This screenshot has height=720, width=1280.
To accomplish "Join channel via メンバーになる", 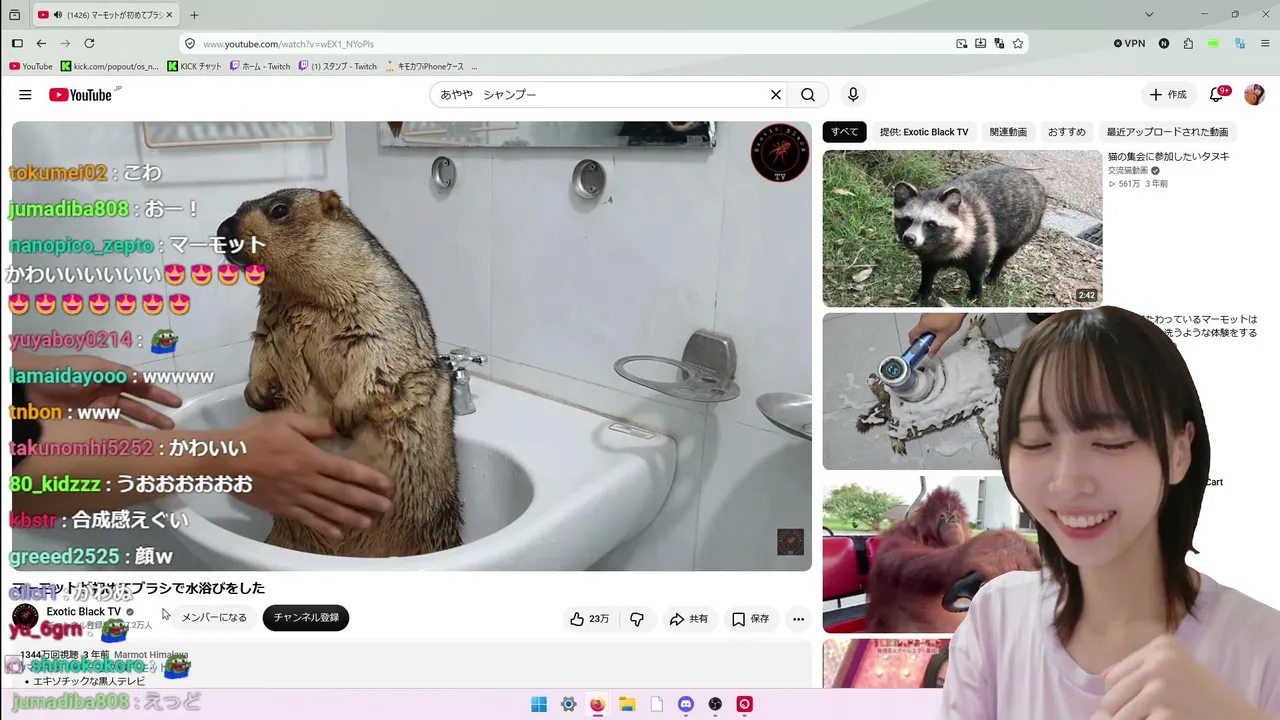I will [214, 617].
